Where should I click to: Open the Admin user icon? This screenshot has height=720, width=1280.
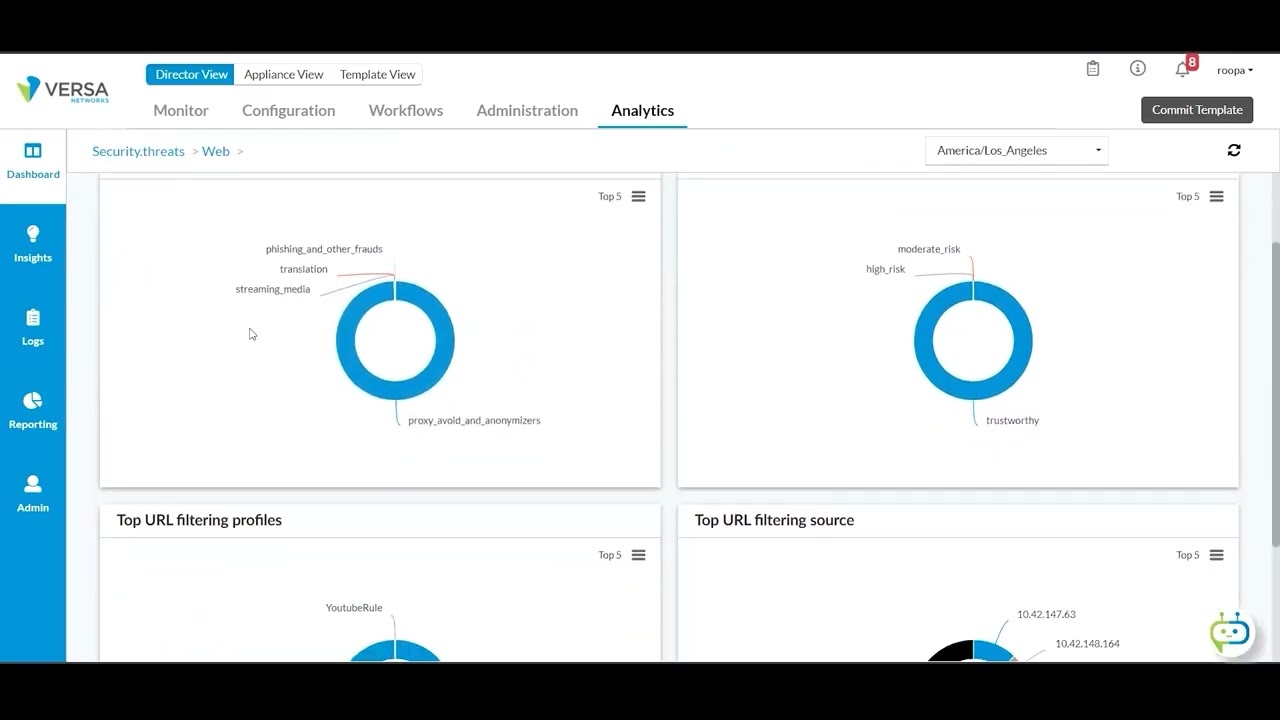coord(33,484)
